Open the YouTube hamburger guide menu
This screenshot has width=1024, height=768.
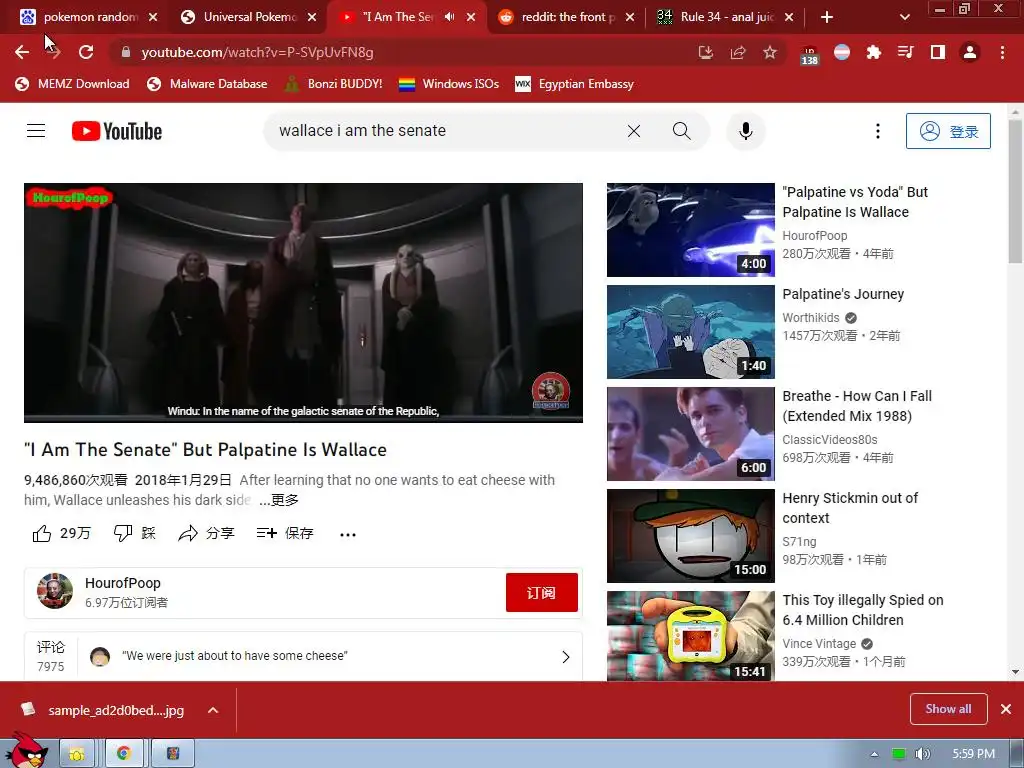click(36, 131)
